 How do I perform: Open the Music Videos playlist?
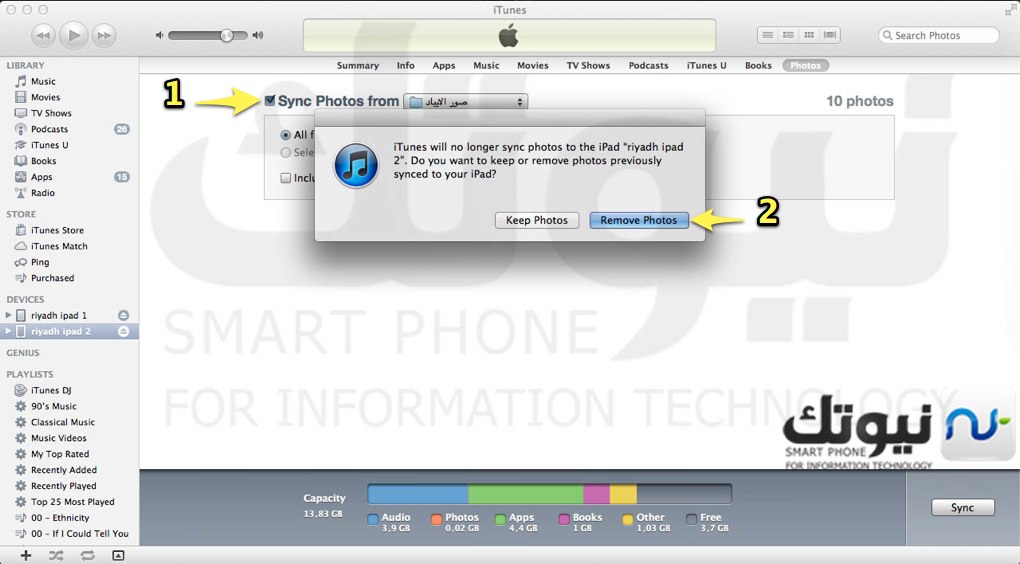[59, 438]
